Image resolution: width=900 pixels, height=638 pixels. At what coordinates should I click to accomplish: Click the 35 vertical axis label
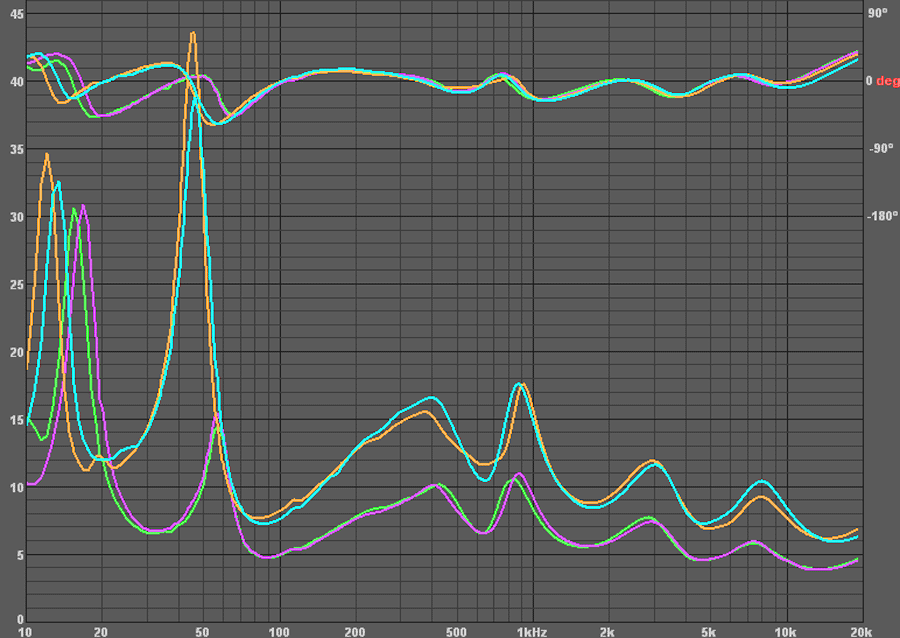pyautogui.click(x=17, y=149)
